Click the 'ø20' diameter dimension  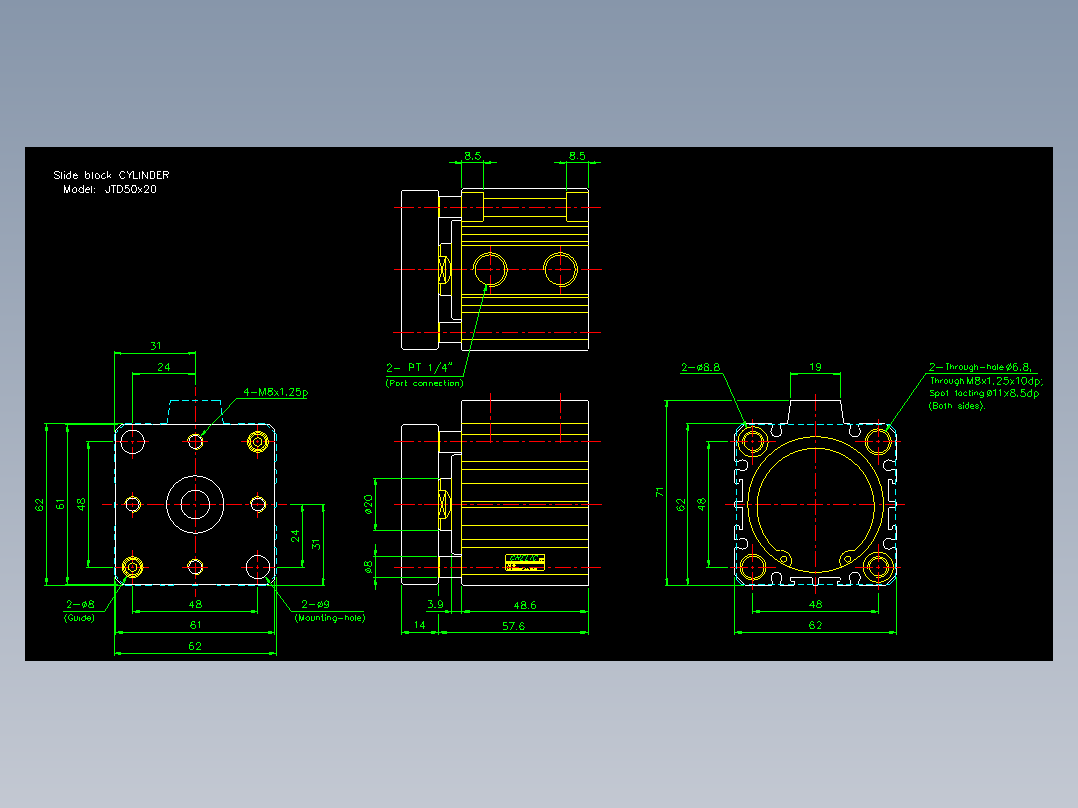[368, 504]
